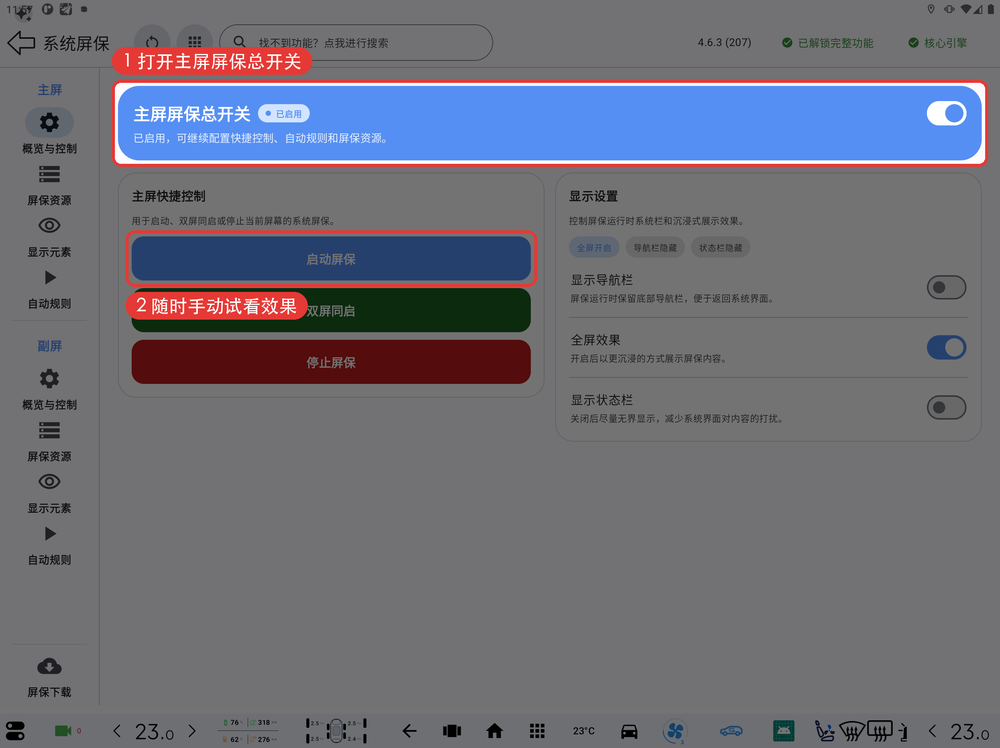
Task: Click the 主屏快捷控制 heading
Action: (168, 196)
